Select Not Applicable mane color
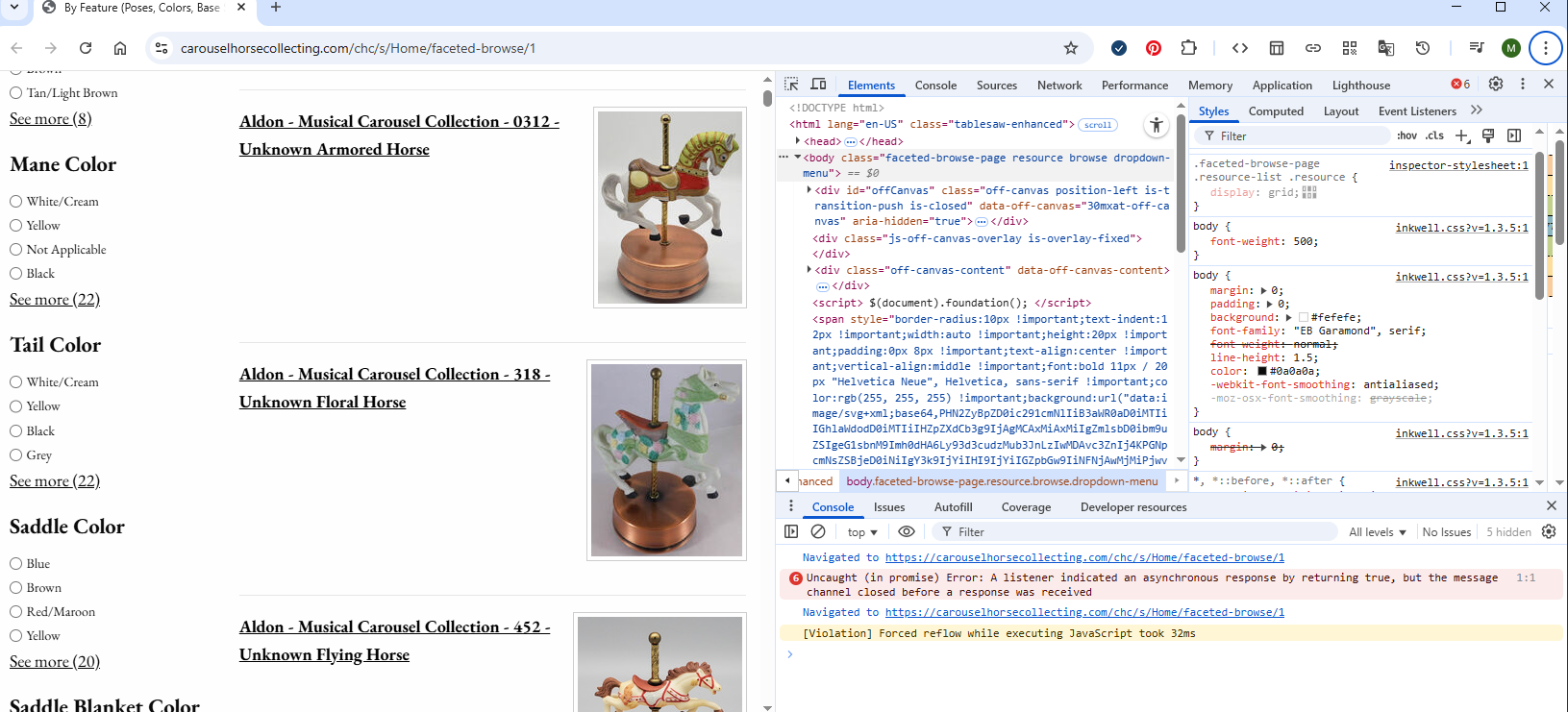The image size is (1568, 712). pos(16,250)
